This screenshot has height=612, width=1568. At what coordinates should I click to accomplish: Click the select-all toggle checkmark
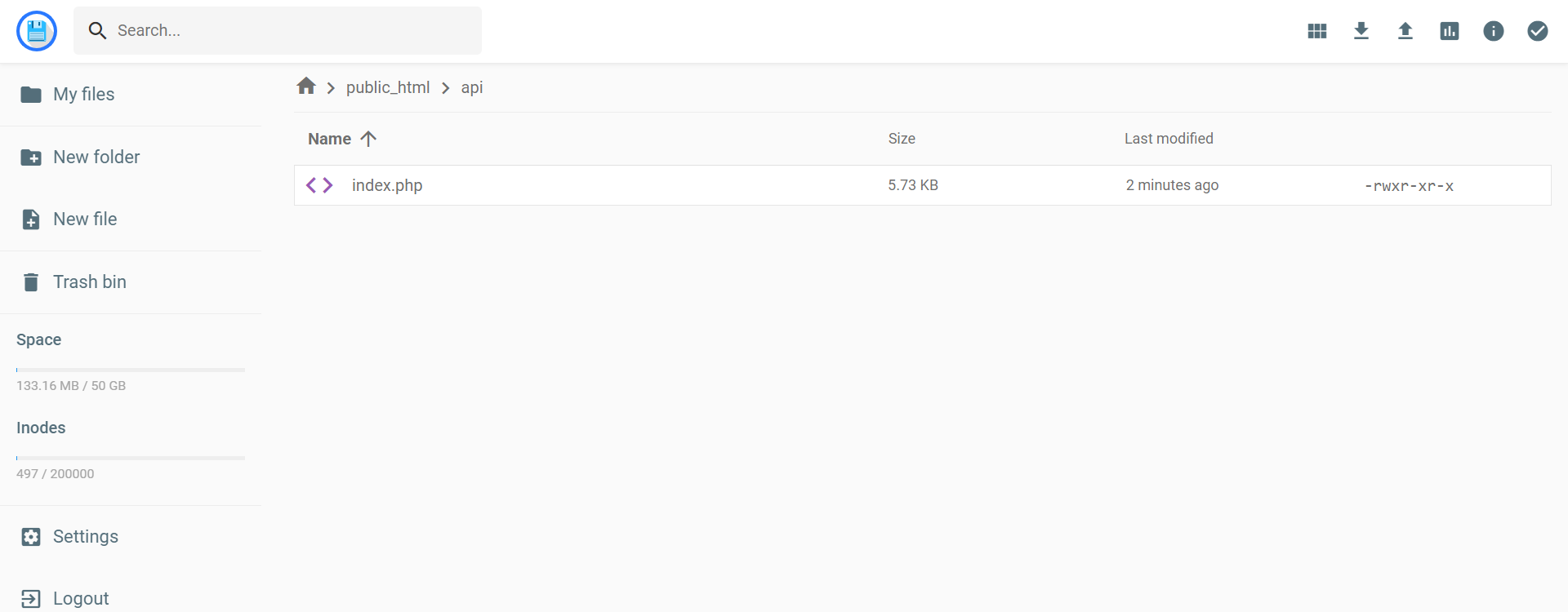(x=1538, y=30)
